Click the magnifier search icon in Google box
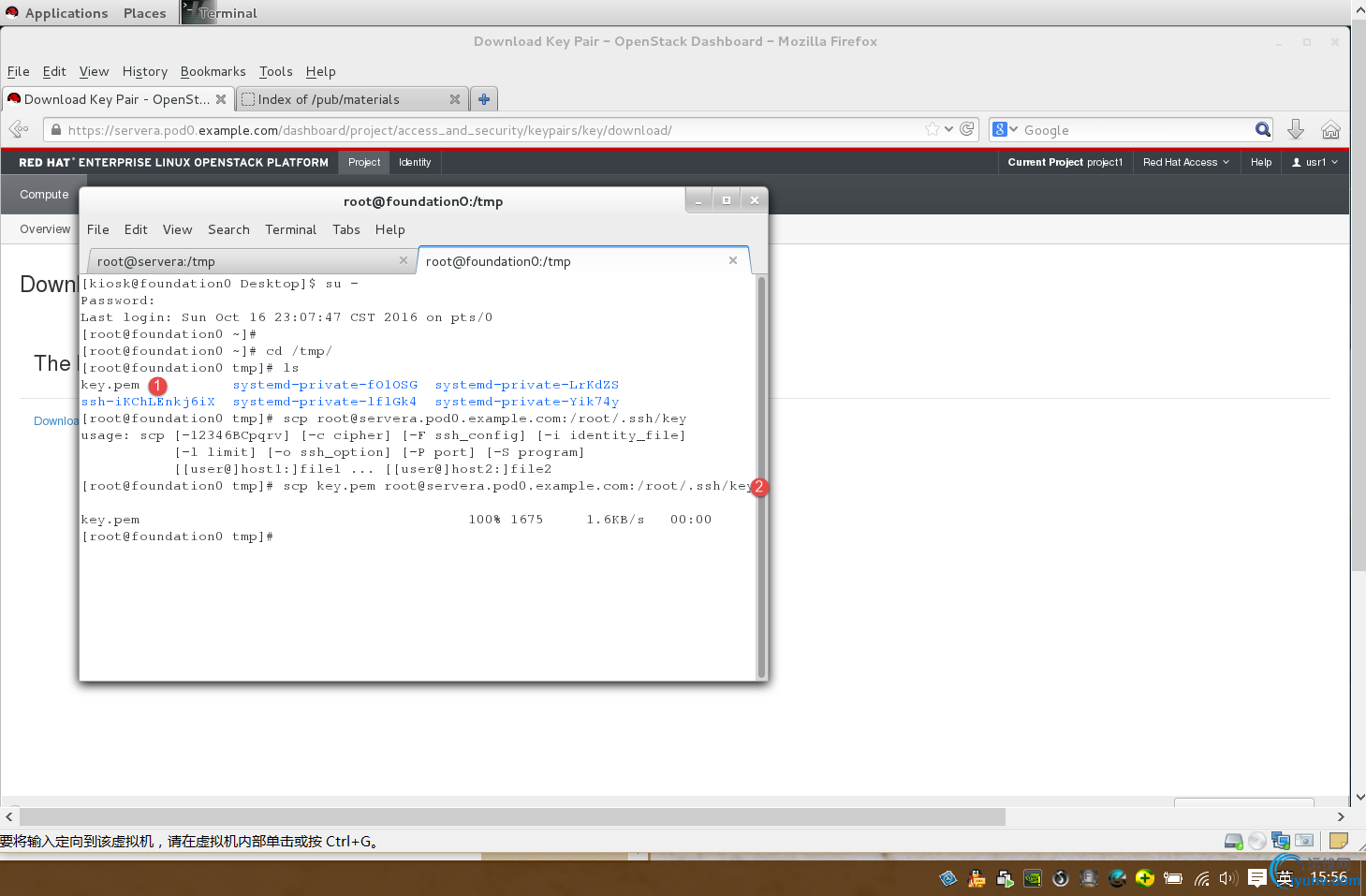This screenshot has width=1366, height=896. point(1262,129)
